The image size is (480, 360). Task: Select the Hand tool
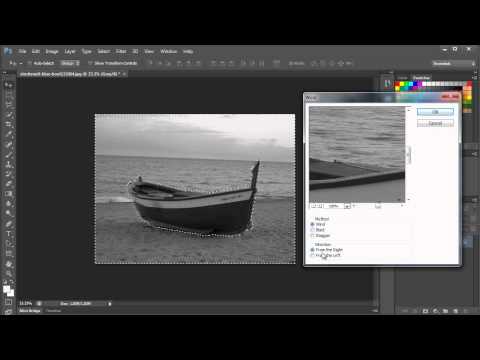(x=9, y=264)
